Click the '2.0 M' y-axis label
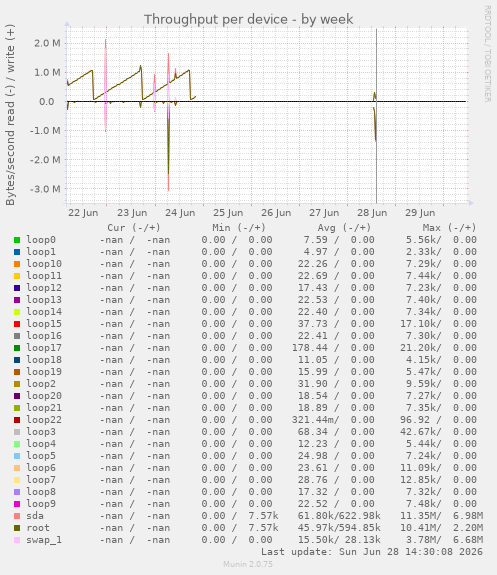Viewport: 497px width, 575px height. (x=47, y=43)
